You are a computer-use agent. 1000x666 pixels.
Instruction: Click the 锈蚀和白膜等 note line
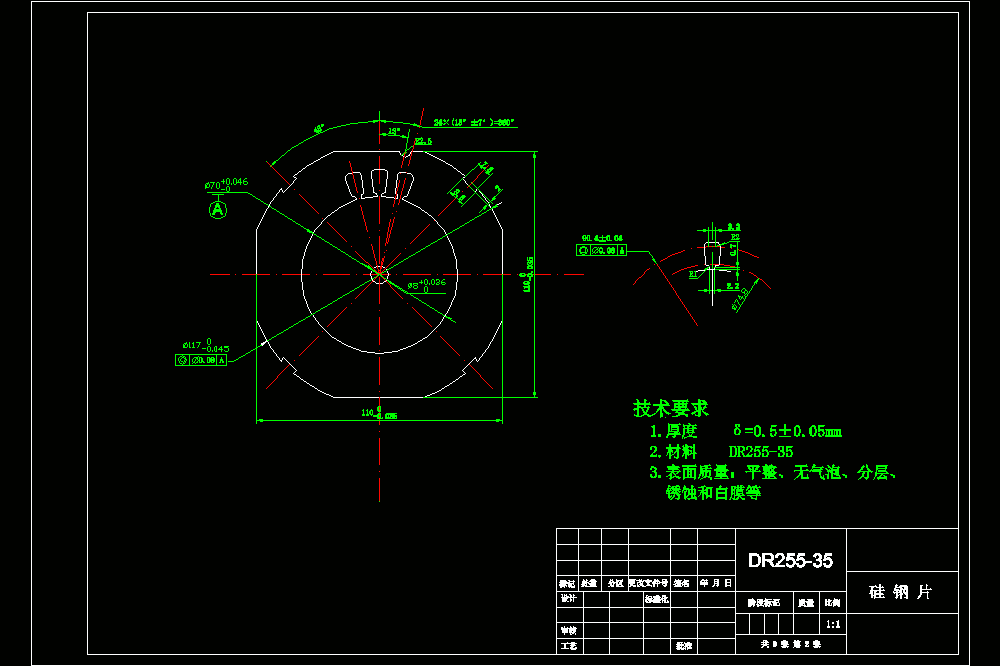713,492
